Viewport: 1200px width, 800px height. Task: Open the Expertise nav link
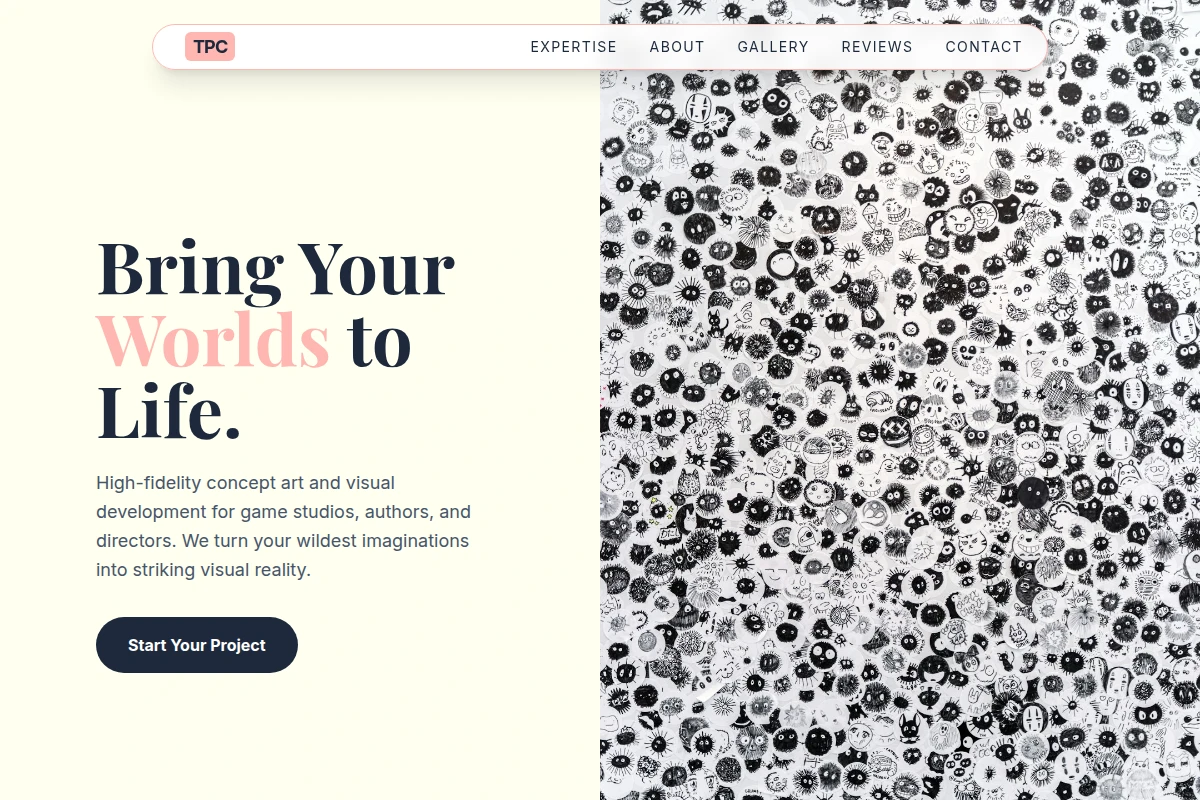574,47
